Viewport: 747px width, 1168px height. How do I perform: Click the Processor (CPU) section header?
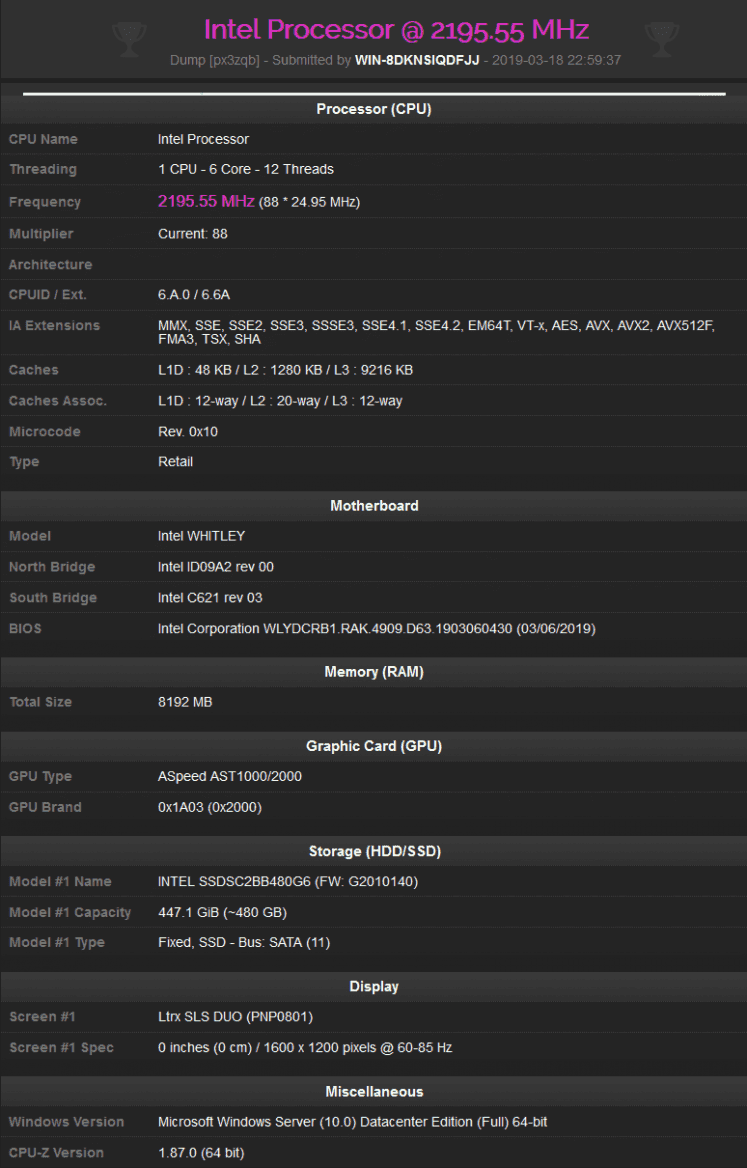[x=374, y=109]
